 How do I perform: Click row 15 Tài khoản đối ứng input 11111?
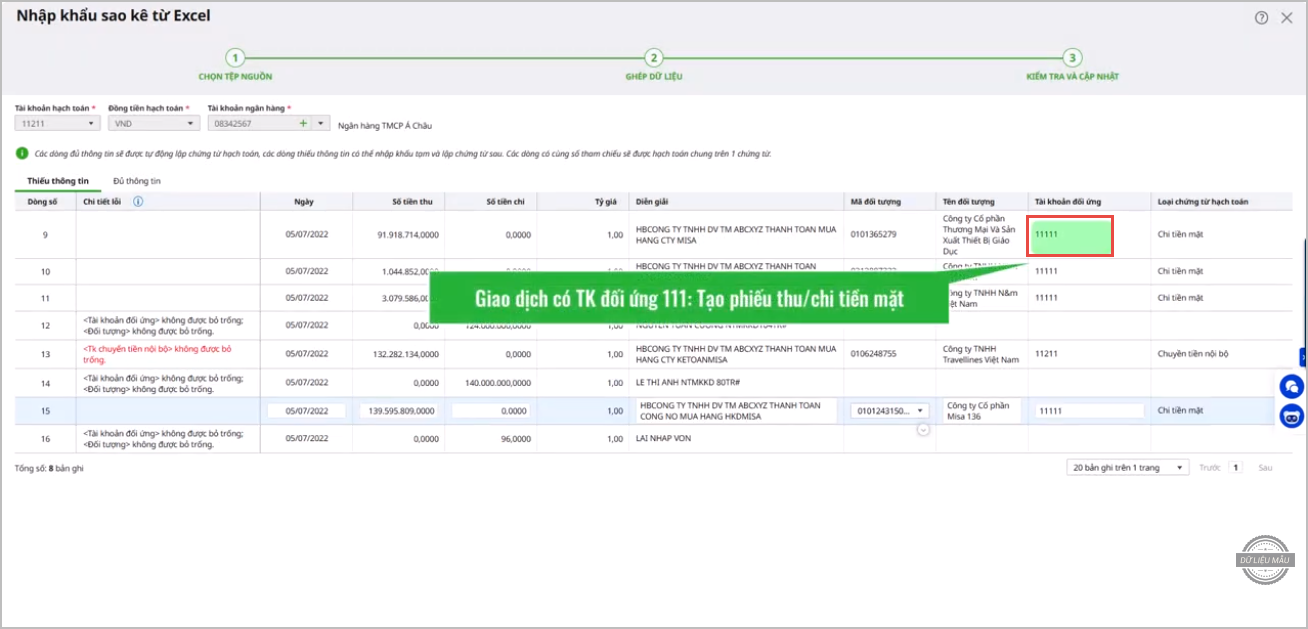[1089, 410]
